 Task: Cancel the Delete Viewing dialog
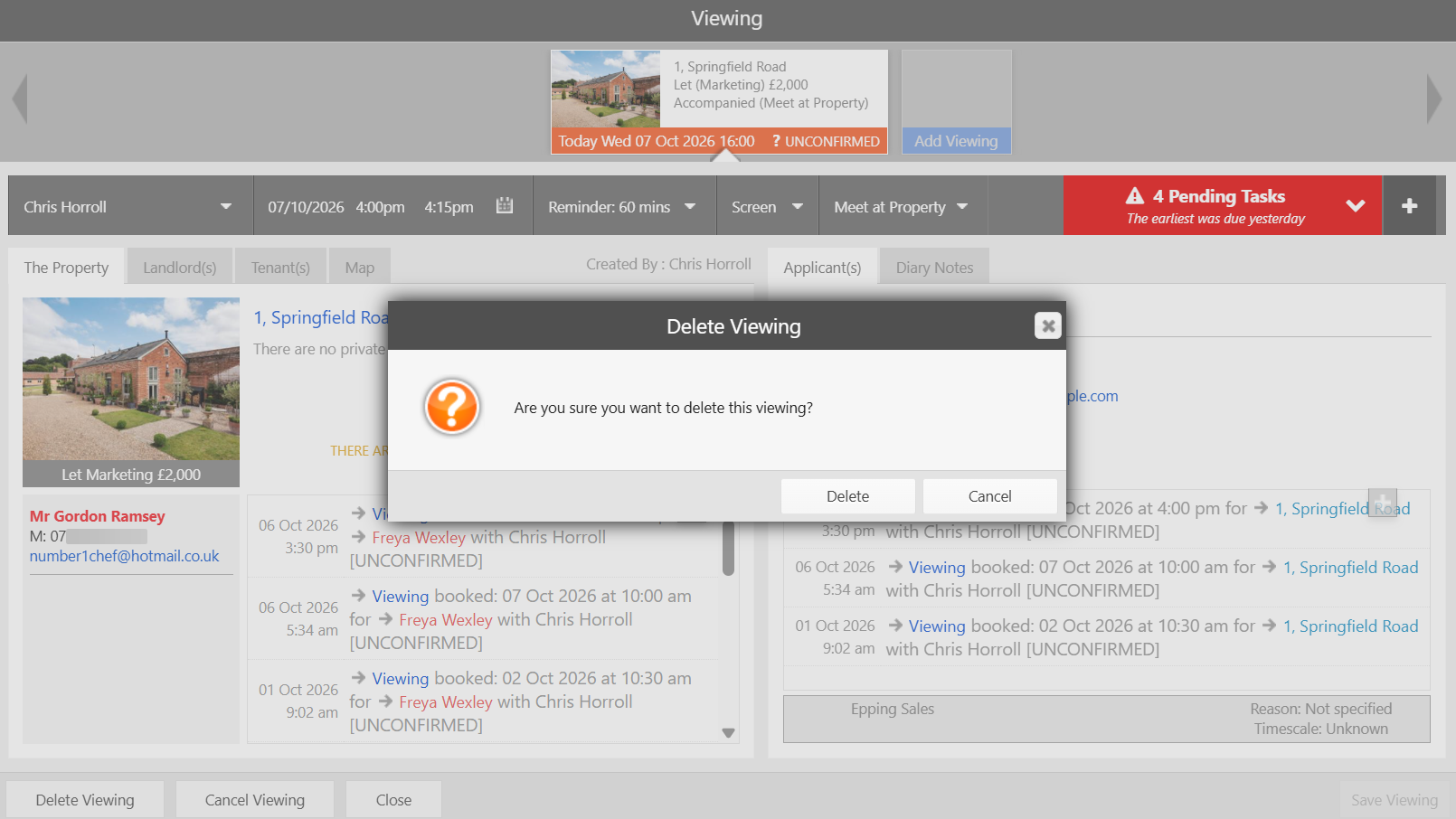click(x=989, y=496)
